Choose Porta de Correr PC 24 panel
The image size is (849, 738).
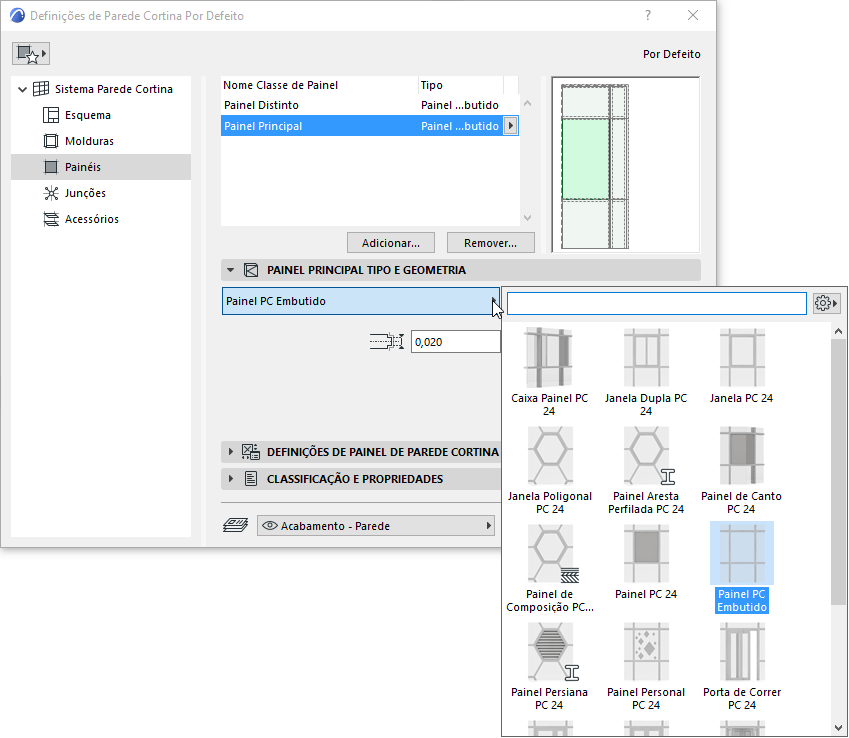click(x=741, y=653)
